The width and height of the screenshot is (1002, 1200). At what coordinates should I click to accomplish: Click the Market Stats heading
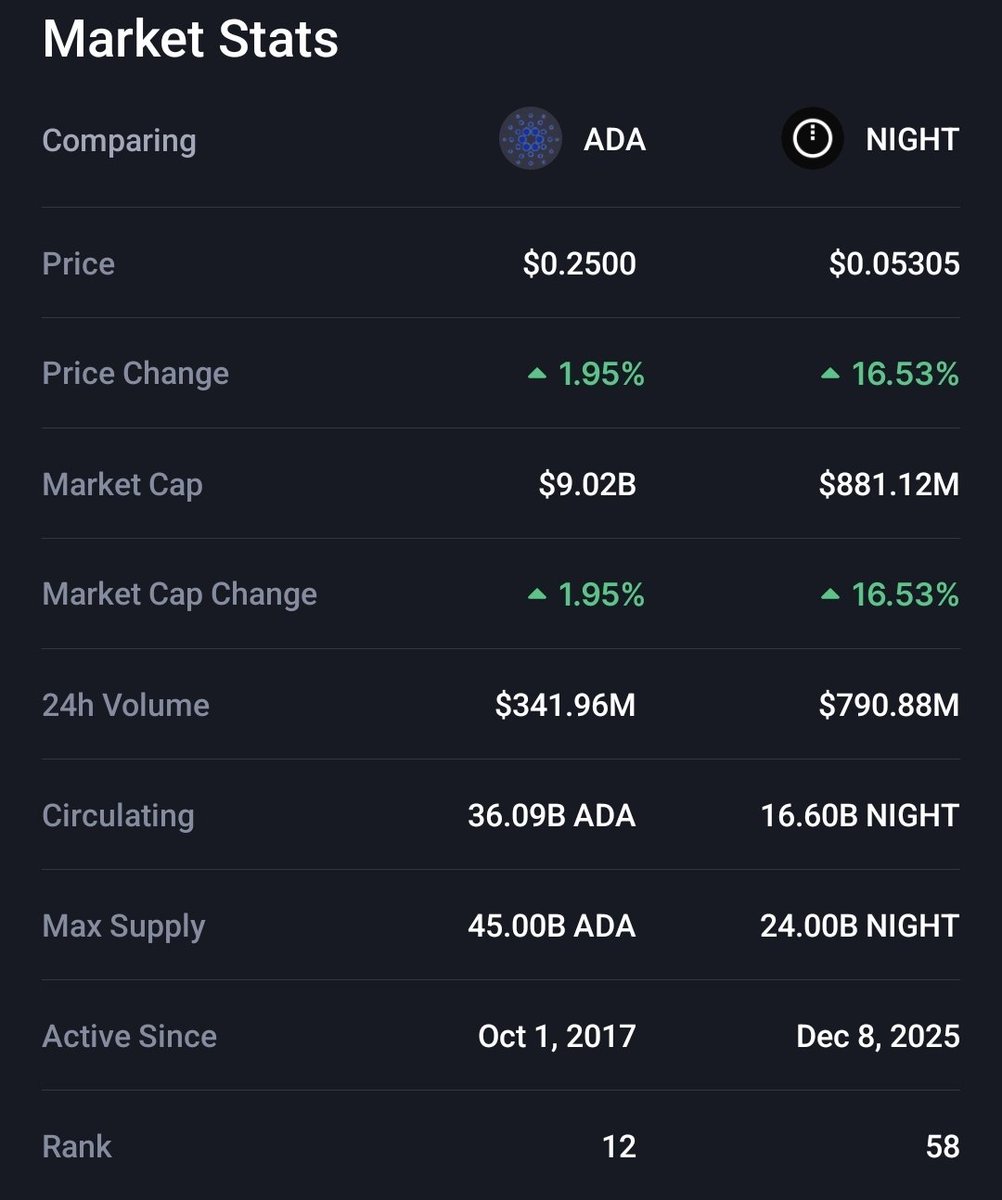[191, 40]
